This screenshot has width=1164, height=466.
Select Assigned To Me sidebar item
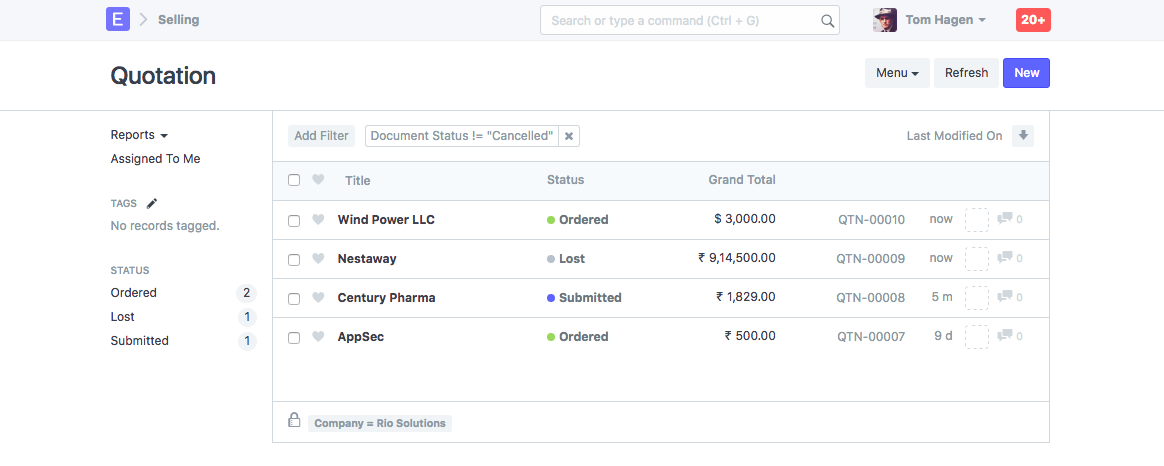155,159
